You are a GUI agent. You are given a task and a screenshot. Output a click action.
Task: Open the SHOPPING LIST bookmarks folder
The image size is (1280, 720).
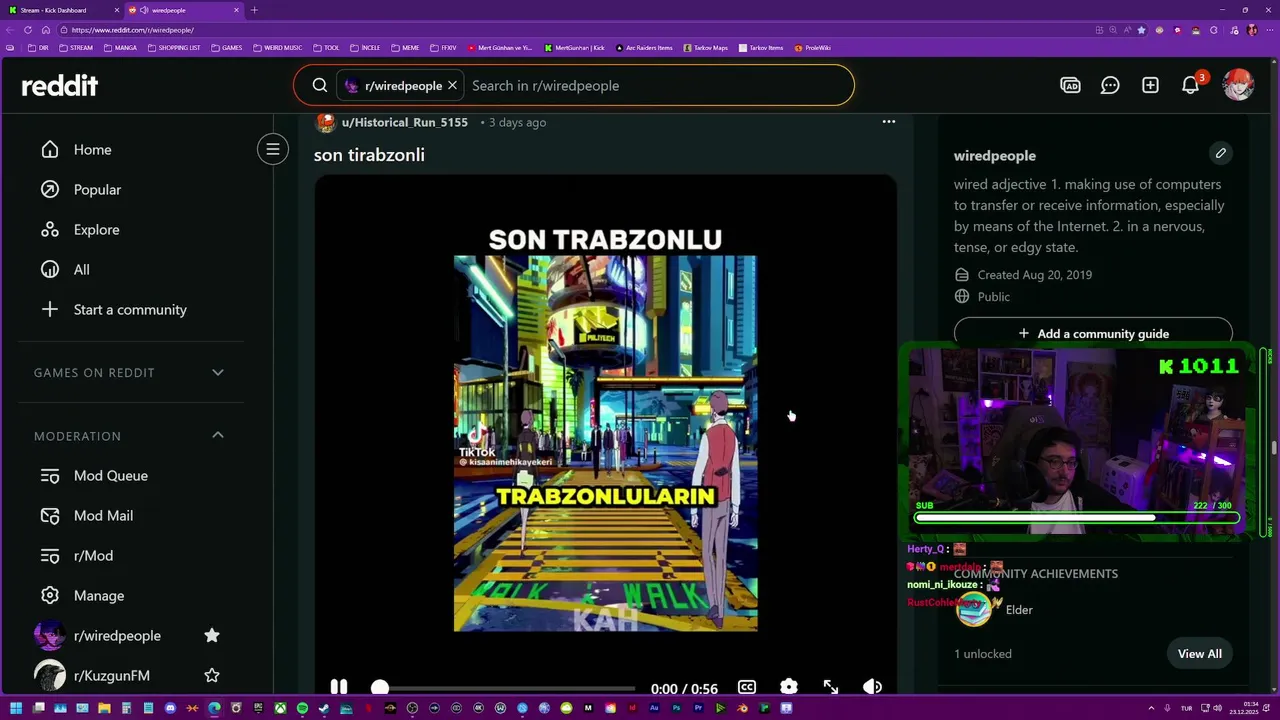pyautogui.click(x=174, y=48)
